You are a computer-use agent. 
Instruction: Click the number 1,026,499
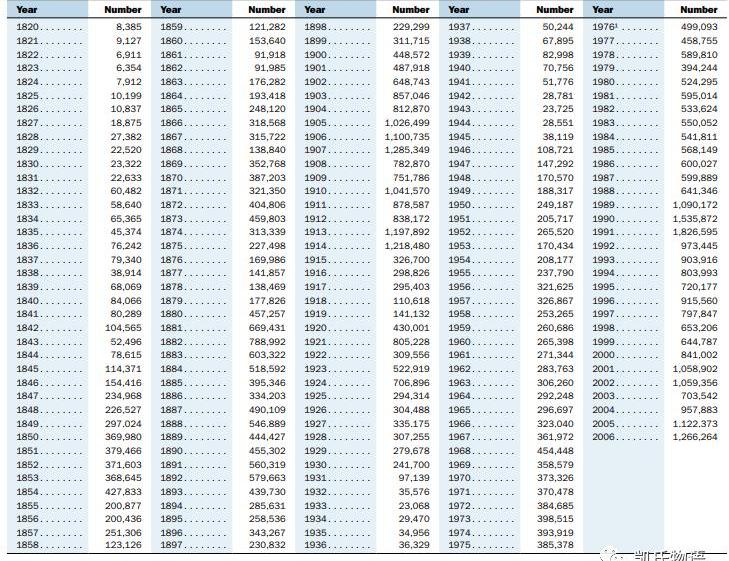click(x=407, y=123)
